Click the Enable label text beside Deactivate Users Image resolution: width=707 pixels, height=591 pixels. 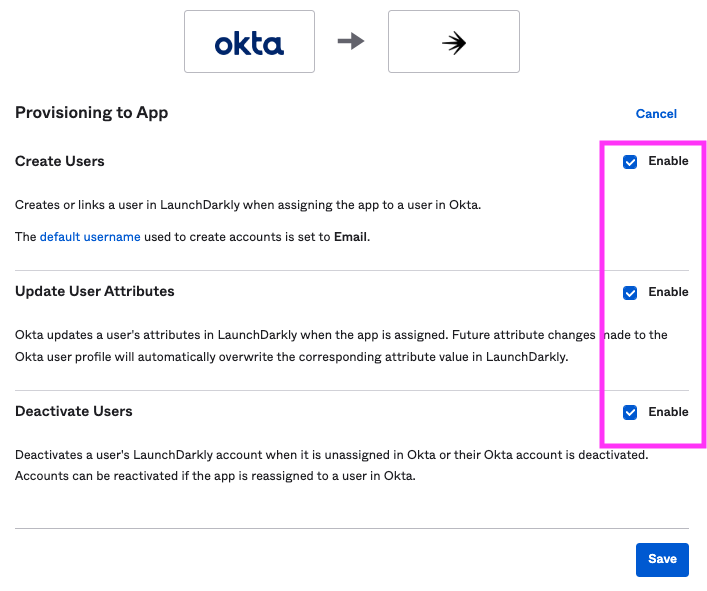point(668,412)
